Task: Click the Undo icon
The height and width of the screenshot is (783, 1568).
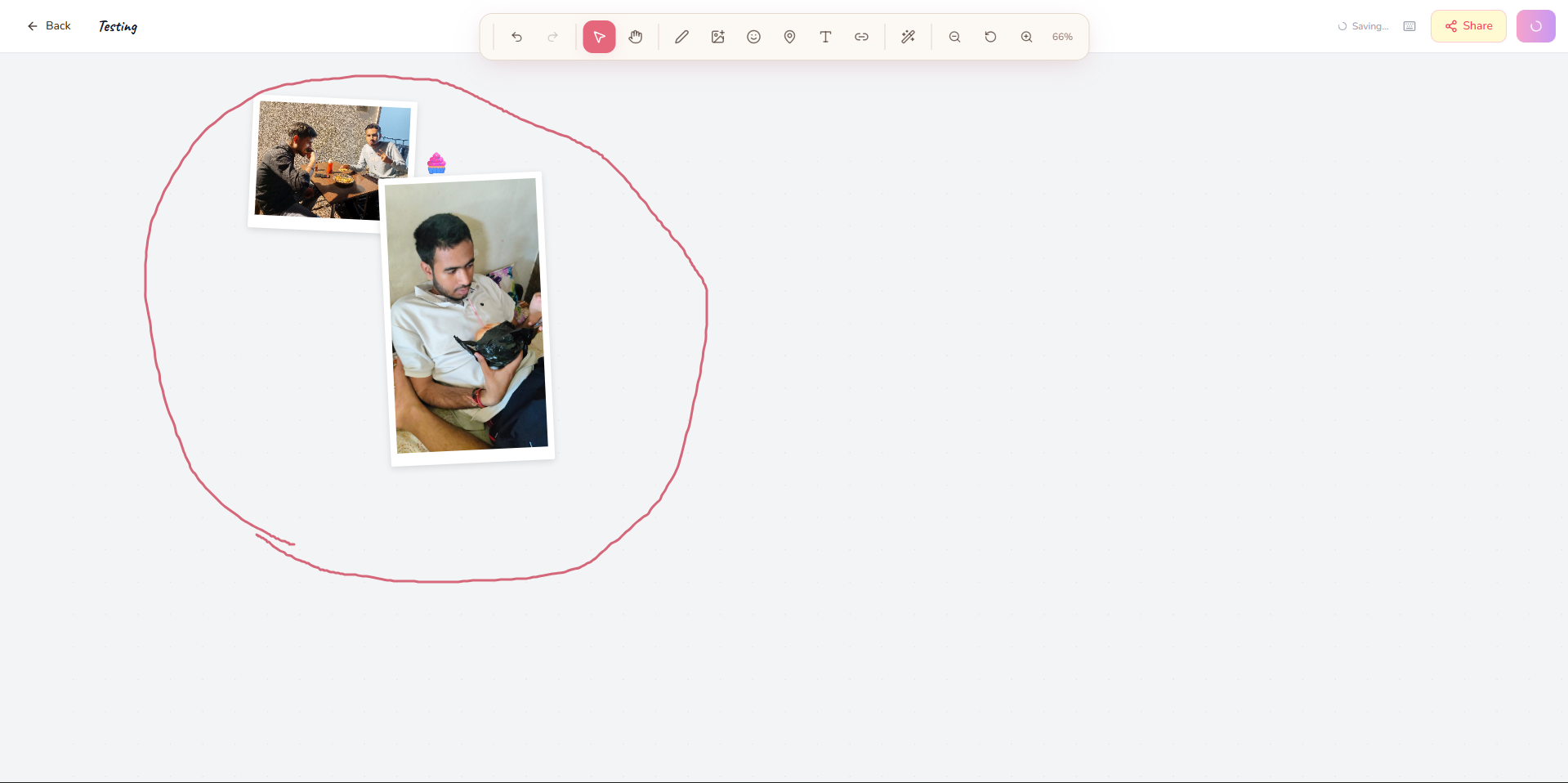Action: 516,37
